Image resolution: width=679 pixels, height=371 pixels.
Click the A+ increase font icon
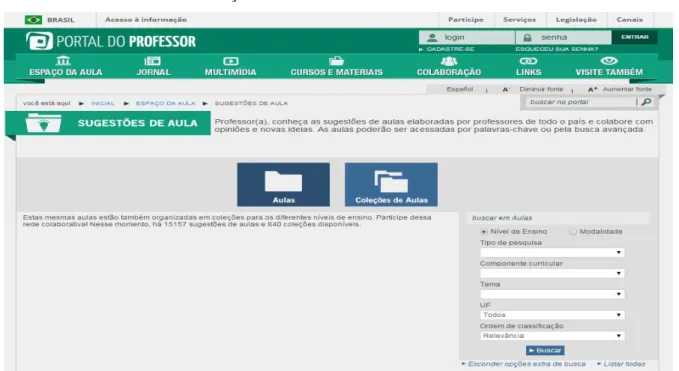pyautogui.click(x=592, y=89)
